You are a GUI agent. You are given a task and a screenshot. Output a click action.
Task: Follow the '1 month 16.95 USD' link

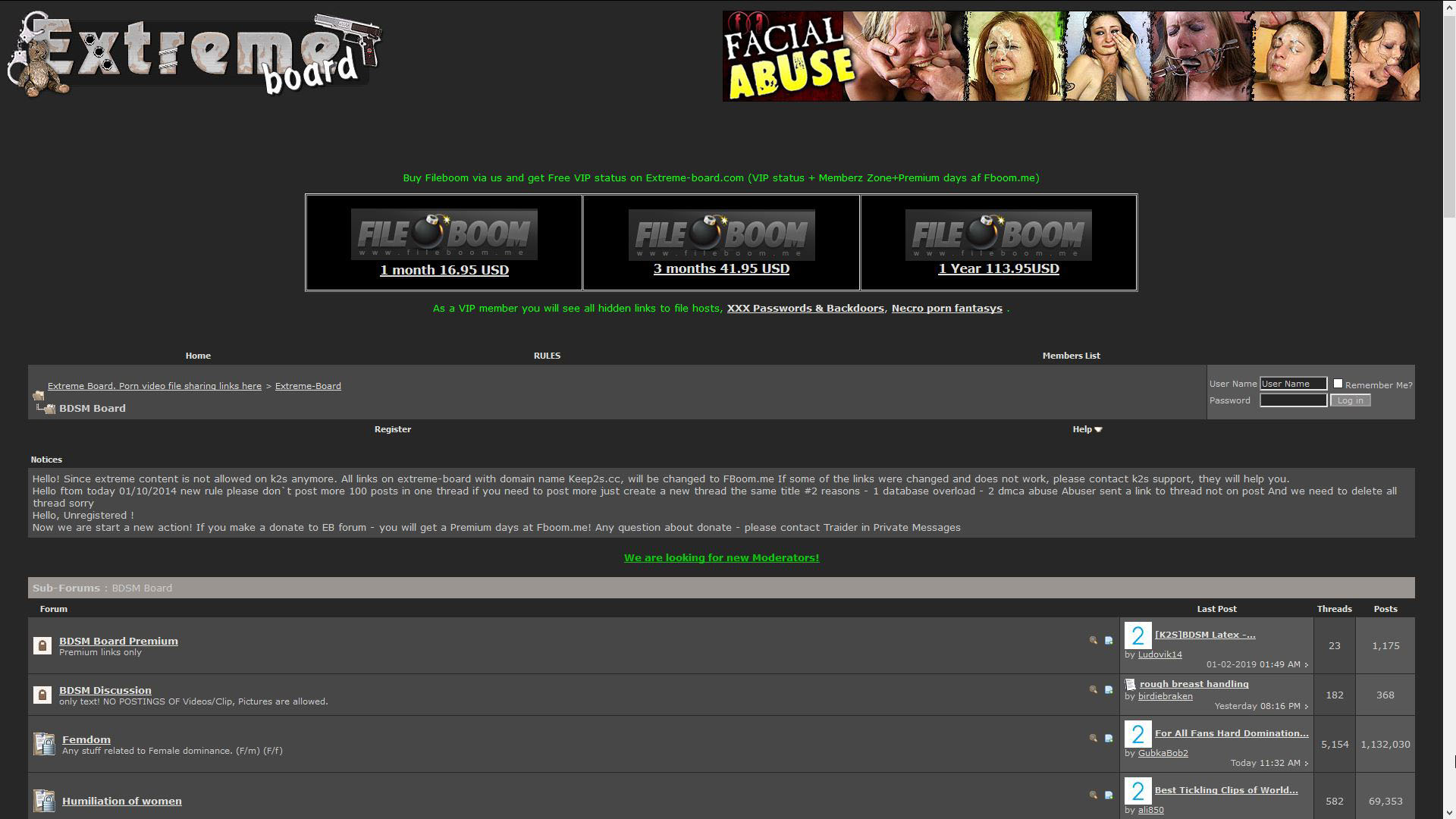(x=444, y=270)
